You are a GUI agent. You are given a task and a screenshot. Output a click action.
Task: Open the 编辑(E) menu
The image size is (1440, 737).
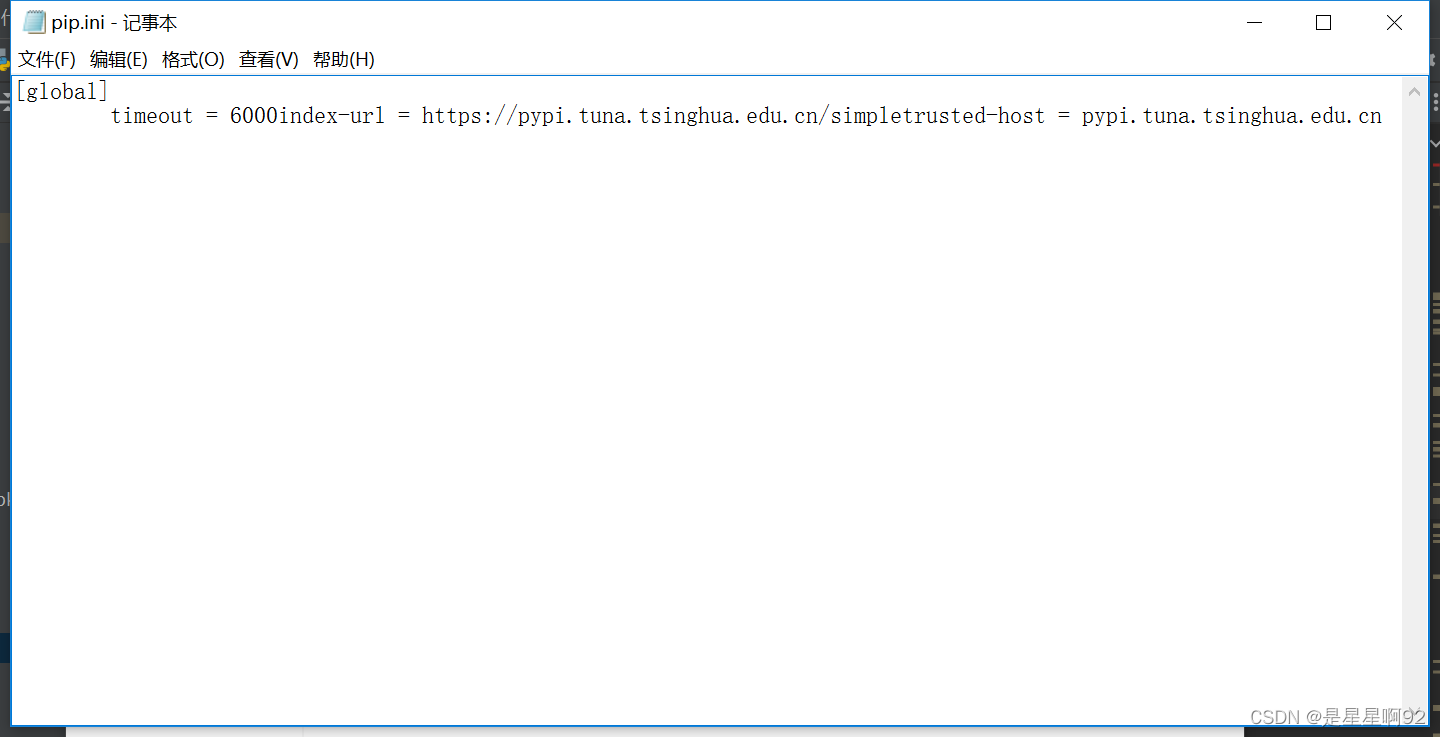click(x=119, y=60)
